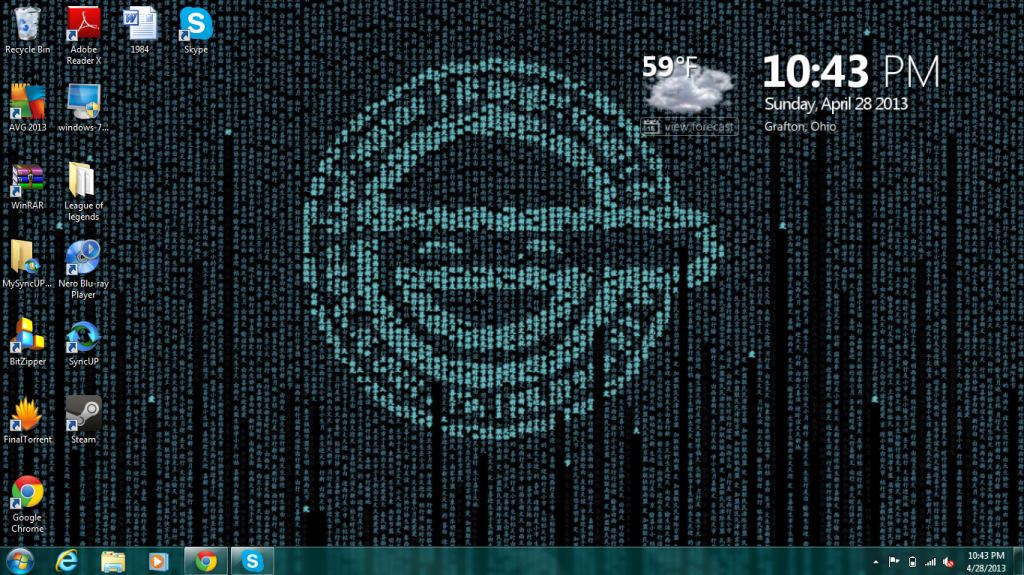
Task: Launch Steam from the desktop
Action: (84, 420)
